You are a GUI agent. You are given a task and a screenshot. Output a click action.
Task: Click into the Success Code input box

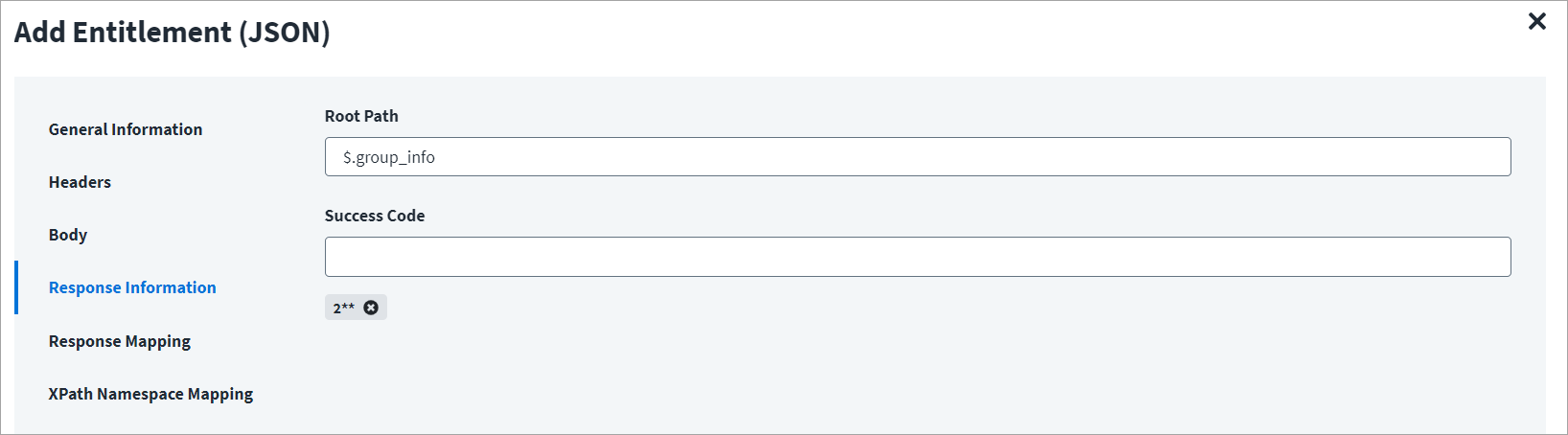(x=917, y=257)
